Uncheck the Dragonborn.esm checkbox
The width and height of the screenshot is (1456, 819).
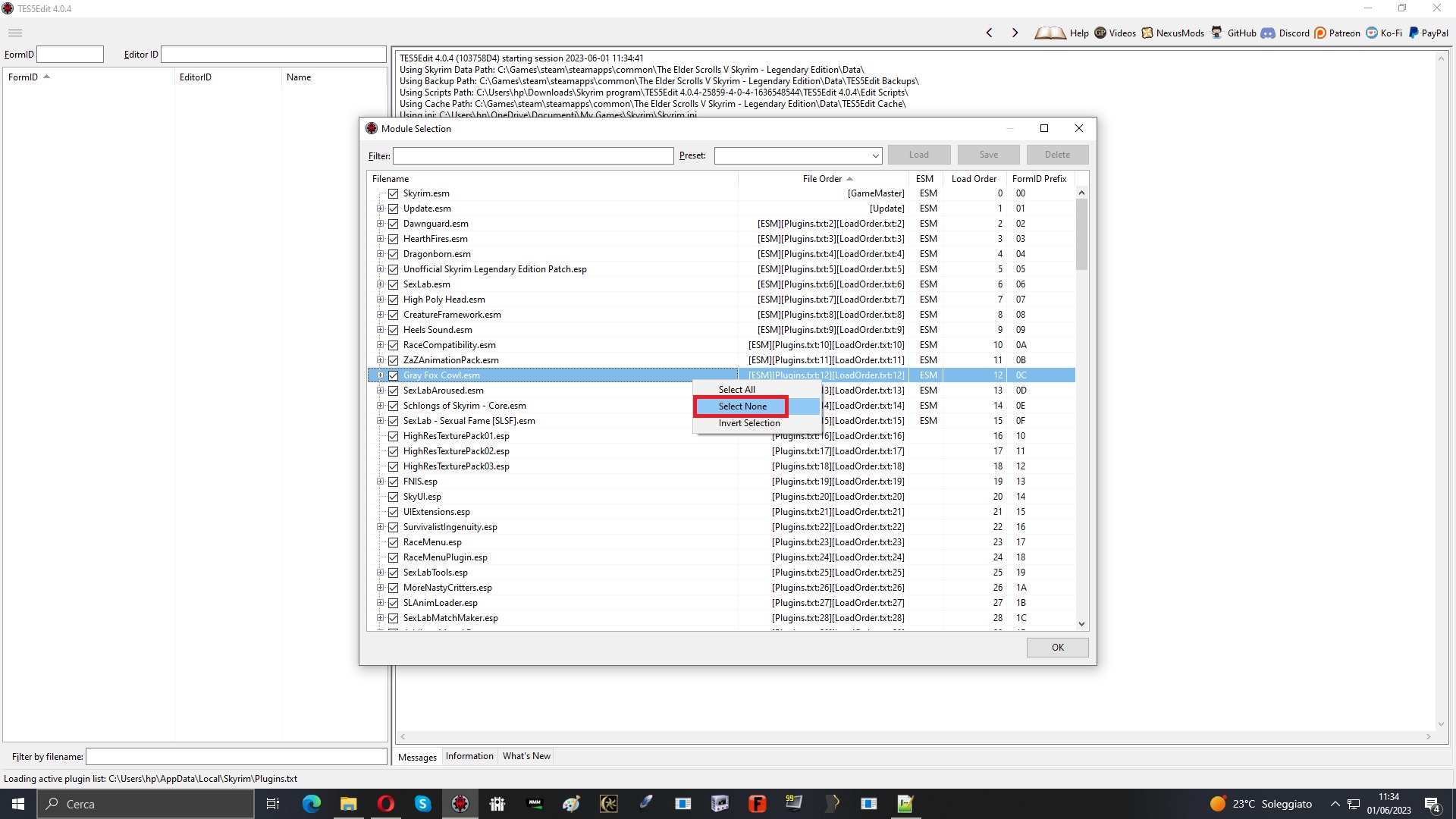tap(393, 254)
